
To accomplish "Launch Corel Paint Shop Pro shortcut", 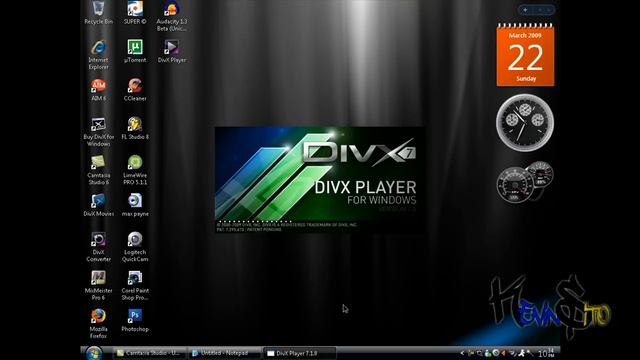I will coord(135,285).
